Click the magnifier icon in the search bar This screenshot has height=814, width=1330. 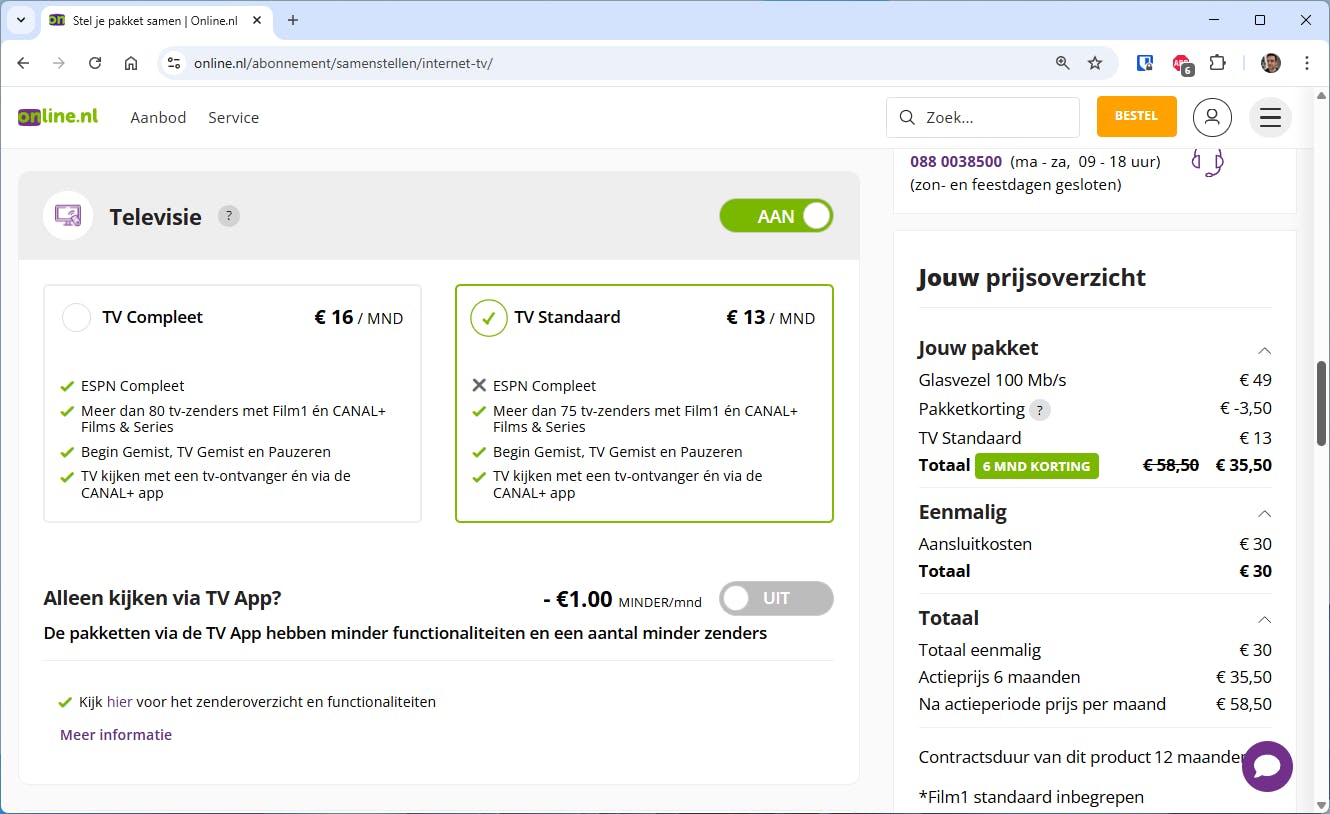(x=905, y=117)
